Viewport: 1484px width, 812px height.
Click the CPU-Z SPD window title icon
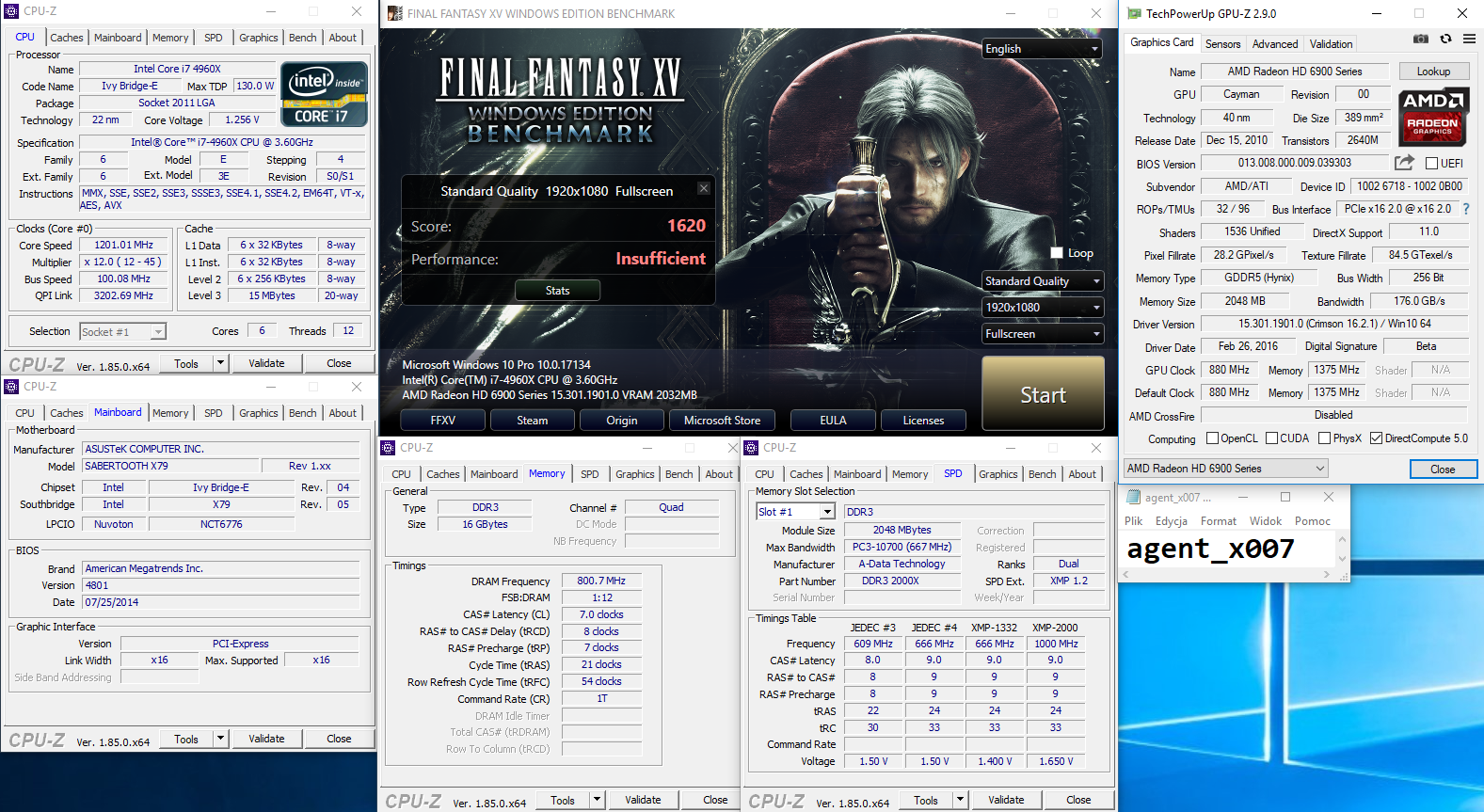pyautogui.click(x=751, y=448)
